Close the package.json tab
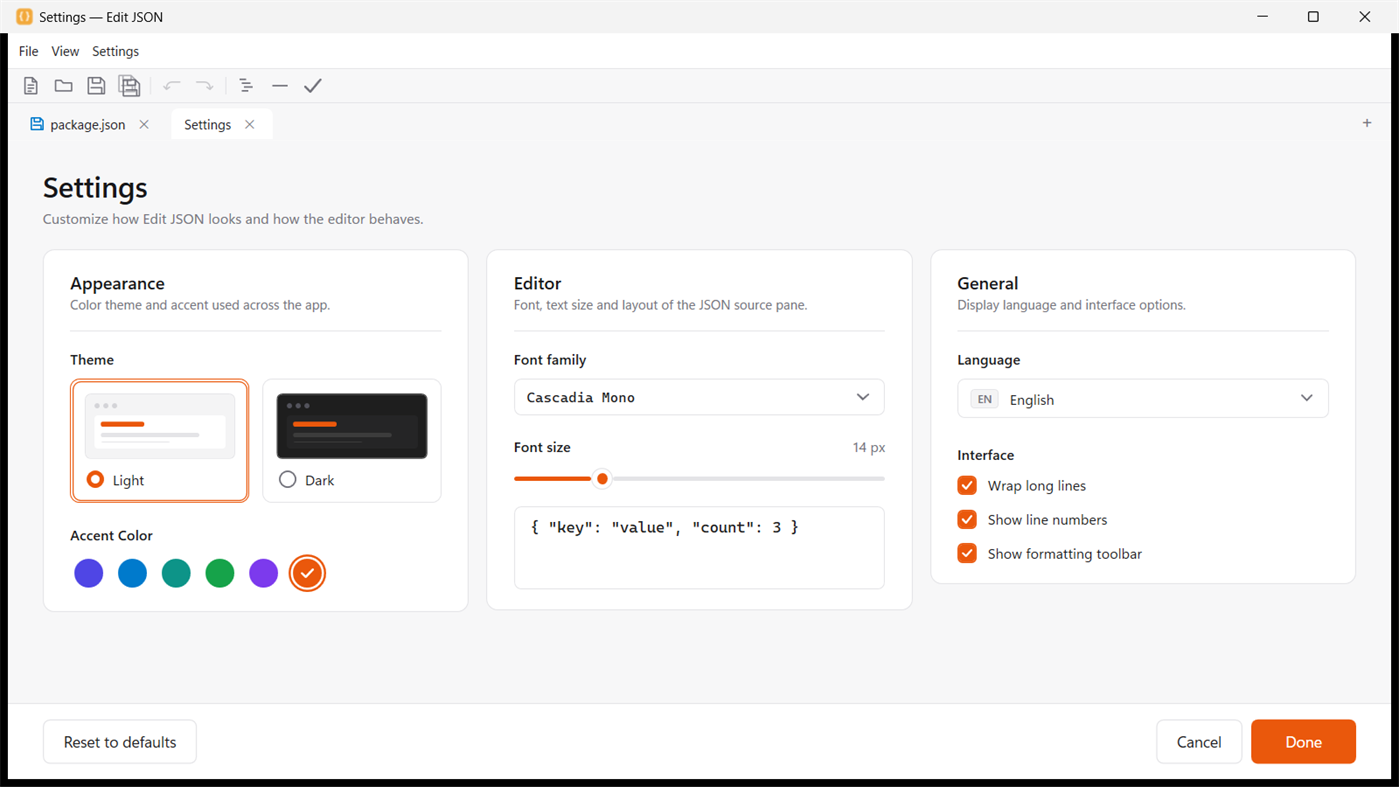Screen dimensions: 1399x787 144,125
